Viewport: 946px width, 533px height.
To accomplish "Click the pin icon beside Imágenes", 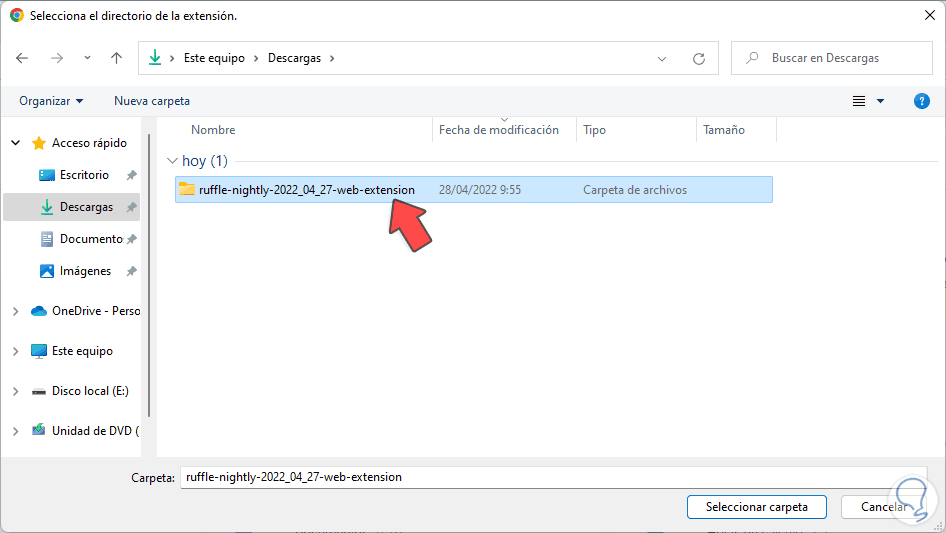I will pyautogui.click(x=131, y=271).
